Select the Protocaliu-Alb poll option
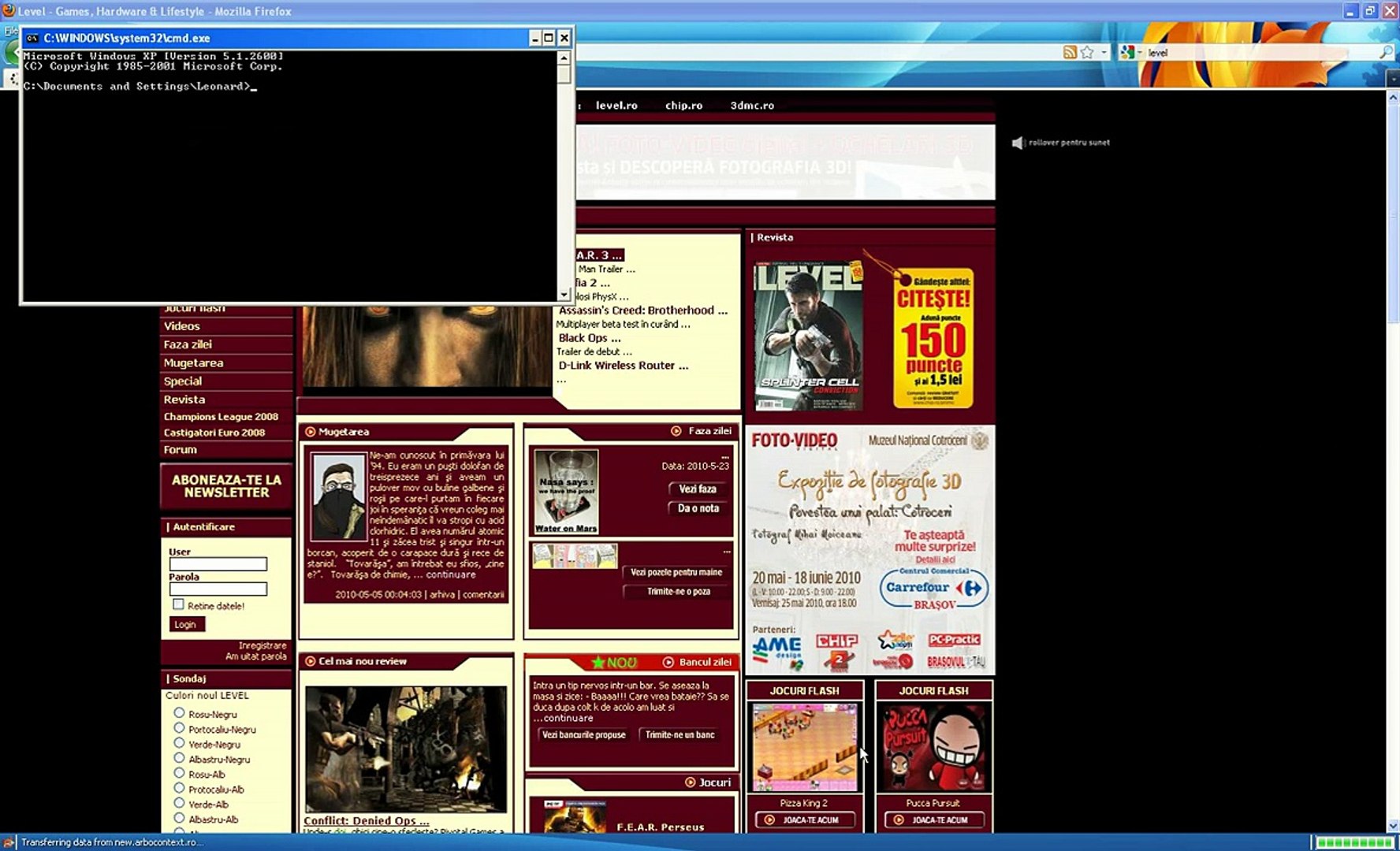 point(179,788)
